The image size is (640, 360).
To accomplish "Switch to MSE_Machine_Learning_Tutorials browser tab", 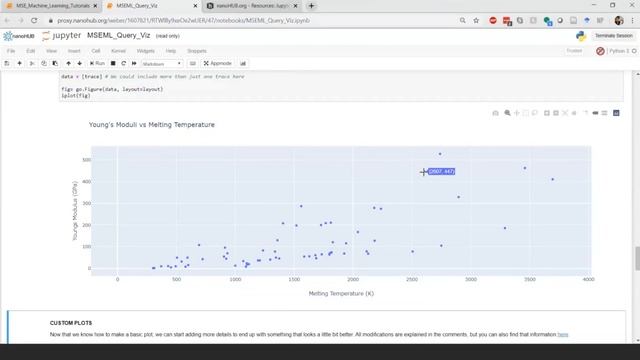I will click(52, 6).
